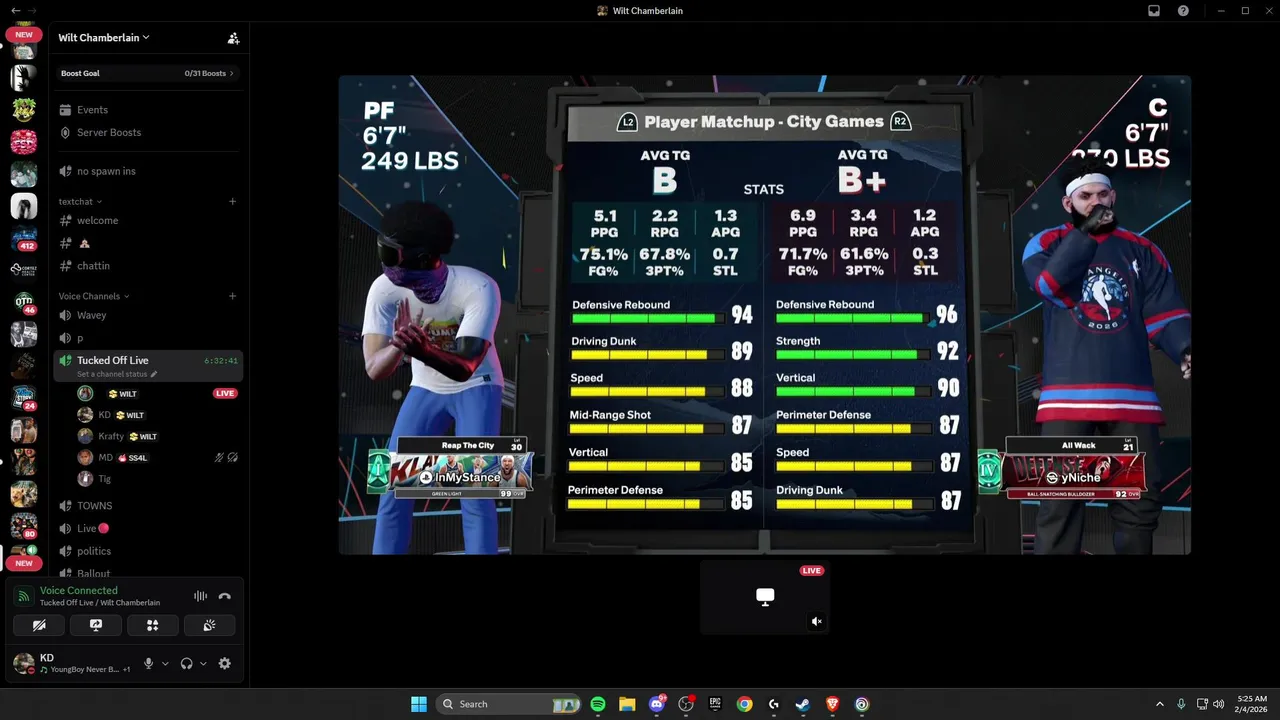1280x720 pixels.
Task: Open the taskbar volume control
Action: click(x=1219, y=704)
